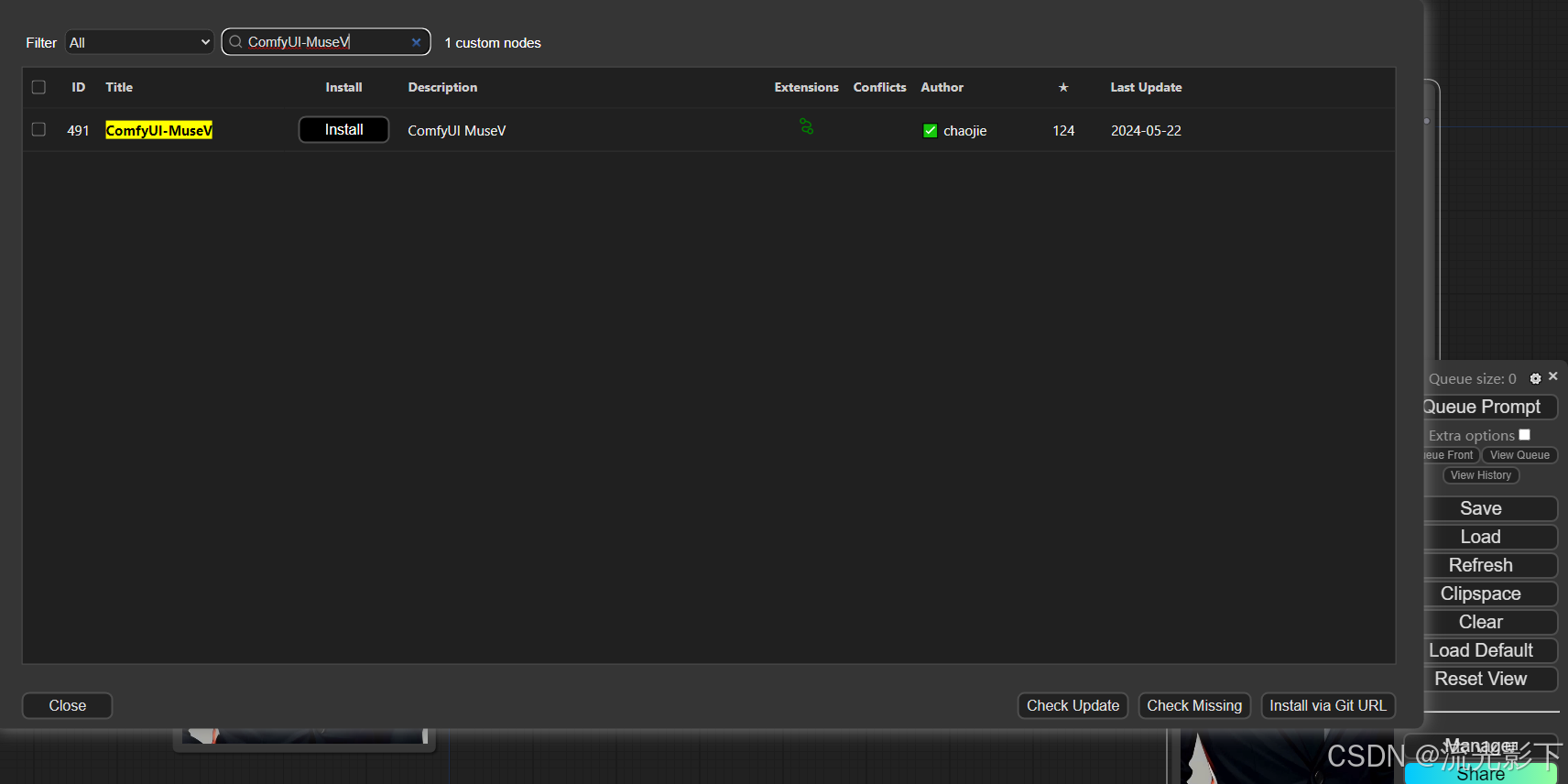
Task: Click the date 2024-05-22
Action: [x=1146, y=131]
